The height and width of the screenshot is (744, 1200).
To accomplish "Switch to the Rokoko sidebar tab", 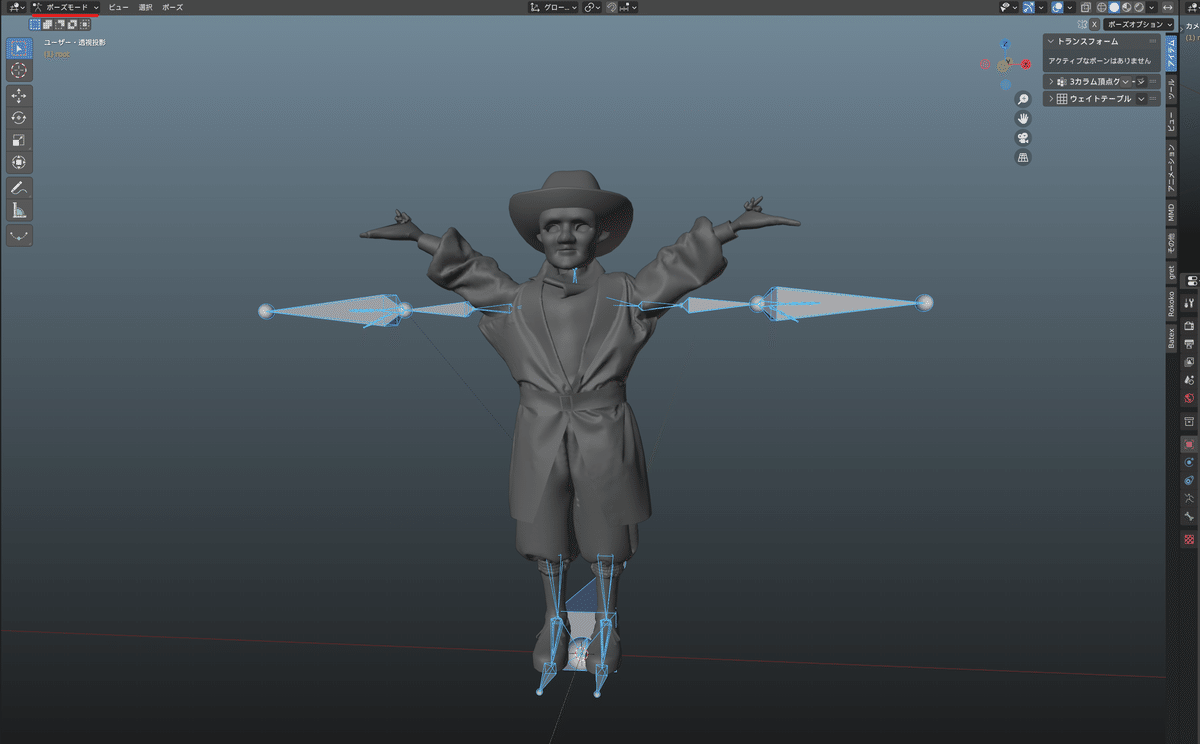I will [1171, 303].
